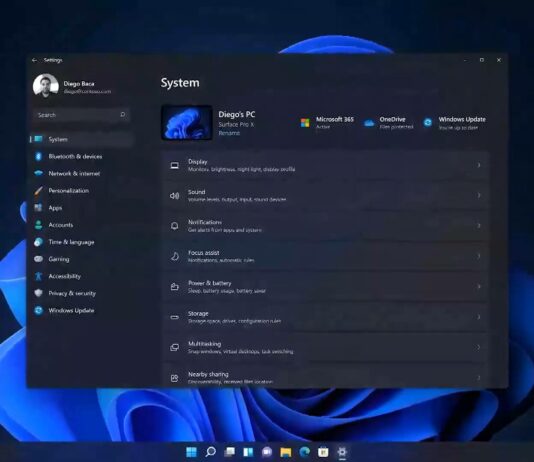This screenshot has width=534, height=462.
Task: Expand the Nearby sharing chevron
Action: tap(479, 378)
